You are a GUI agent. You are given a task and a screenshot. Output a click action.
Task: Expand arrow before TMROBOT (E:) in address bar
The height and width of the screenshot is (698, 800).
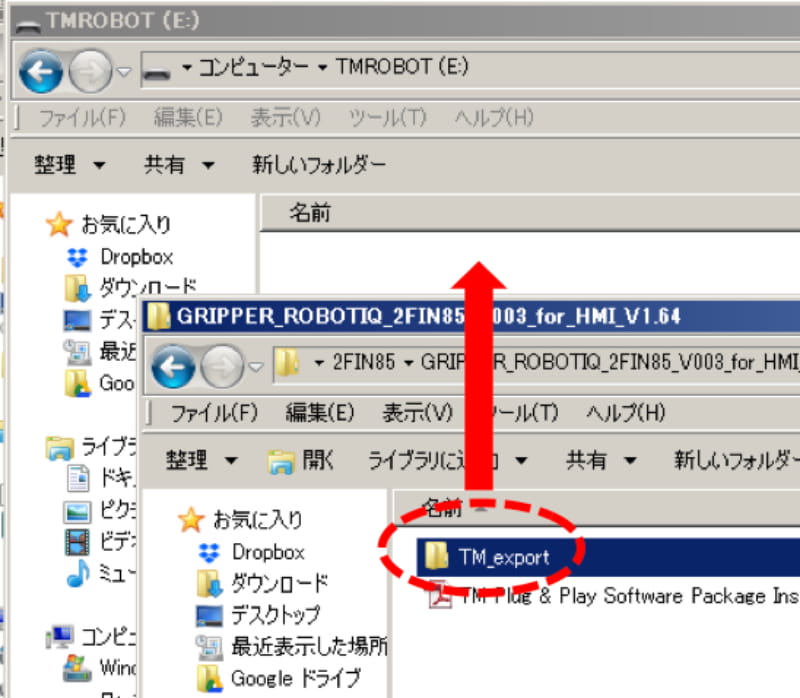[322, 67]
